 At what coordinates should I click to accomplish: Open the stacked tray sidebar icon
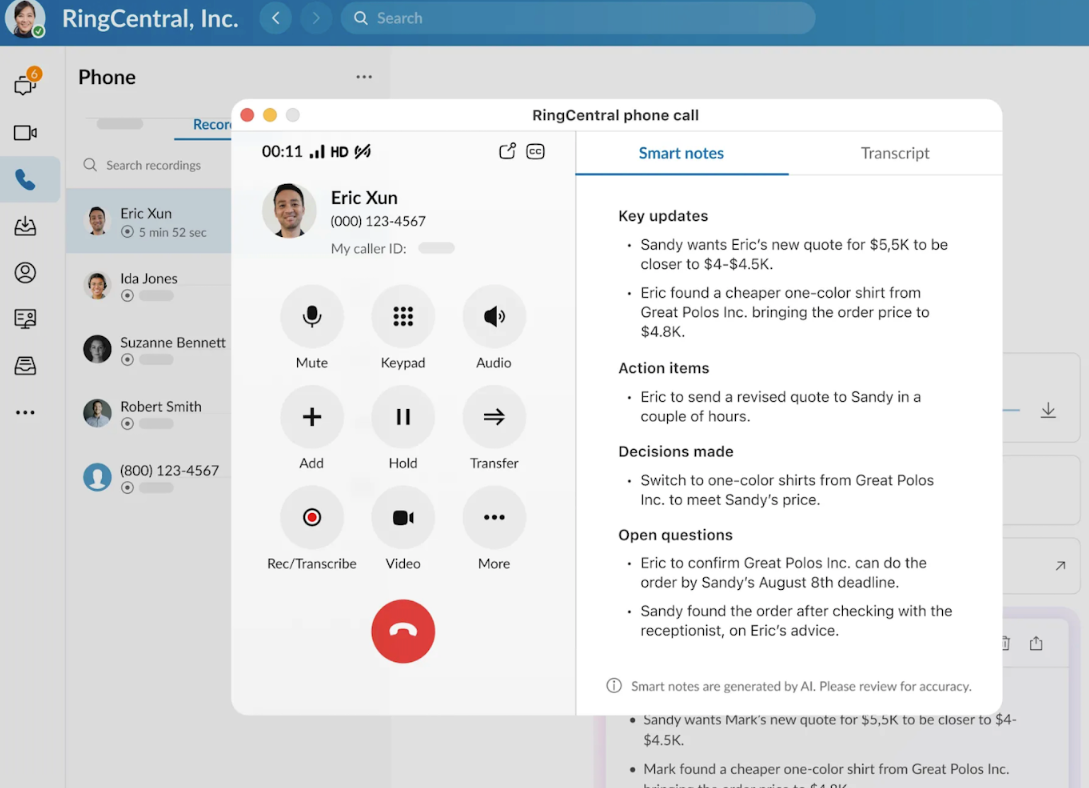tap(26, 365)
